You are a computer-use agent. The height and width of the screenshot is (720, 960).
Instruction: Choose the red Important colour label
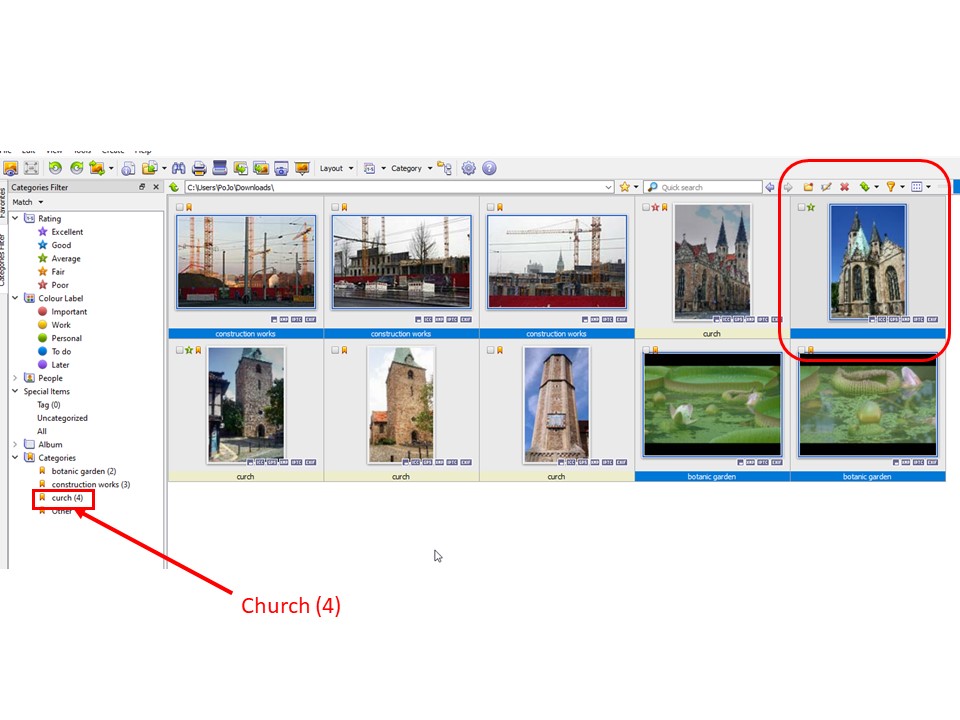(69, 312)
